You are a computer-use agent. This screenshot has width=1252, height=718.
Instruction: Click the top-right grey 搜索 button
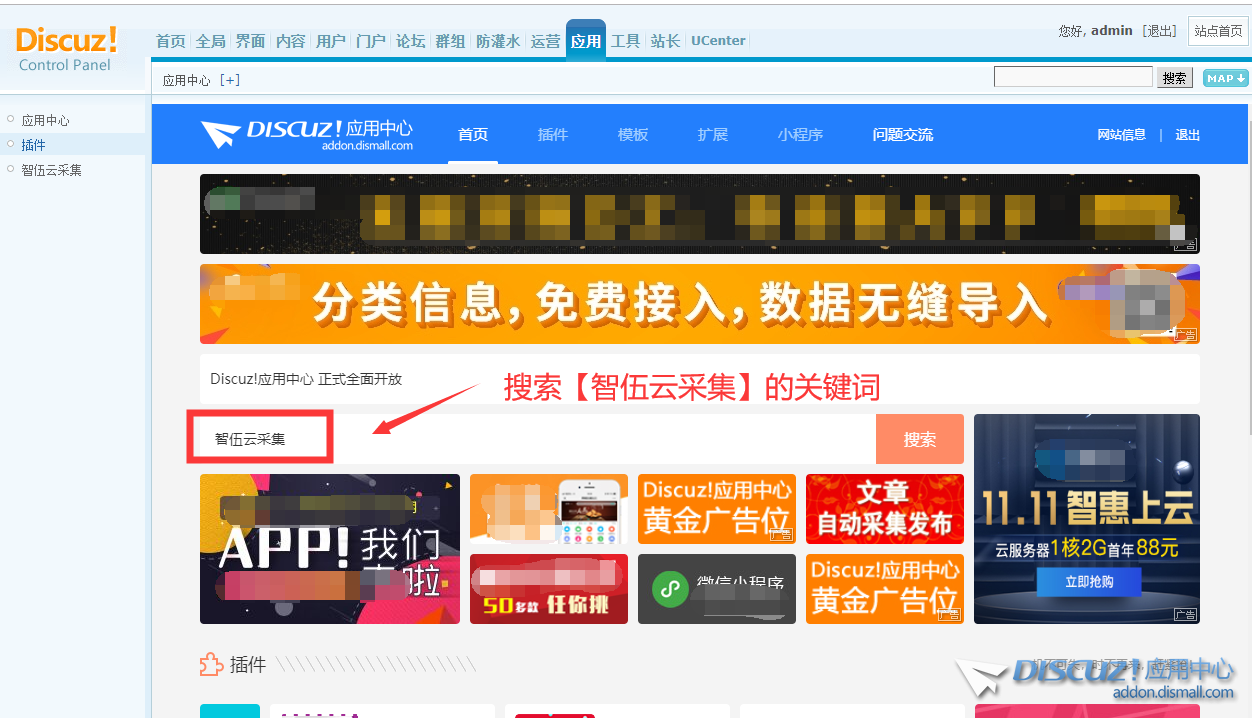pyautogui.click(x=1175, y=78)
